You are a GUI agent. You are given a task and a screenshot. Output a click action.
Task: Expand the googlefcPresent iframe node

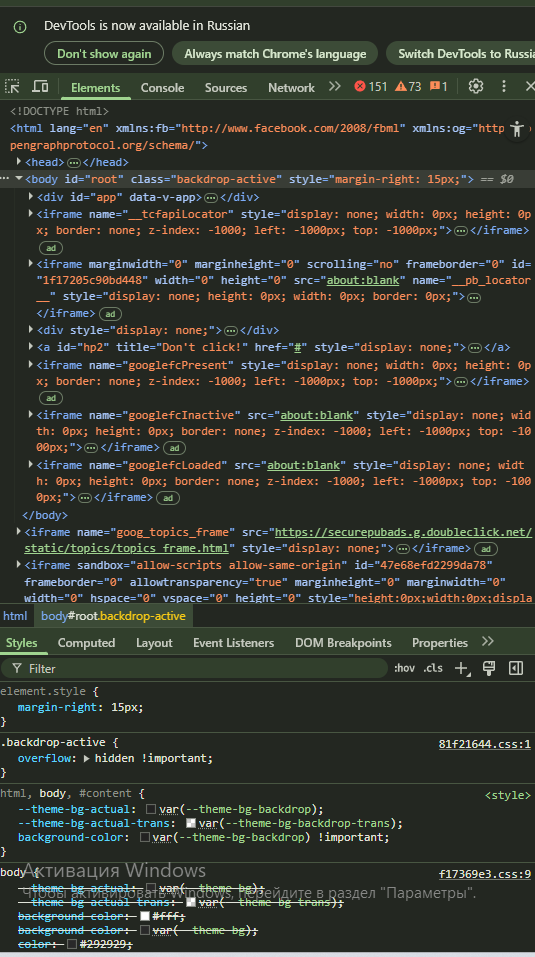31,364
